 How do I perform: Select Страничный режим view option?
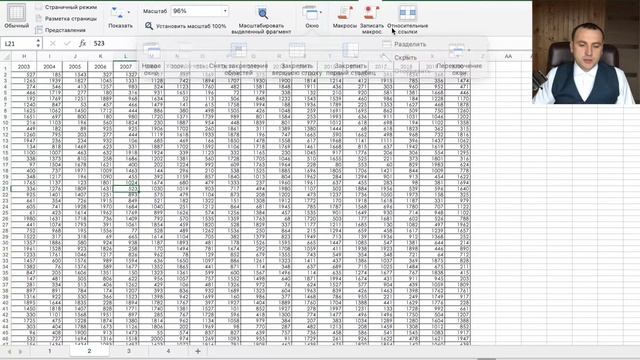66,7
